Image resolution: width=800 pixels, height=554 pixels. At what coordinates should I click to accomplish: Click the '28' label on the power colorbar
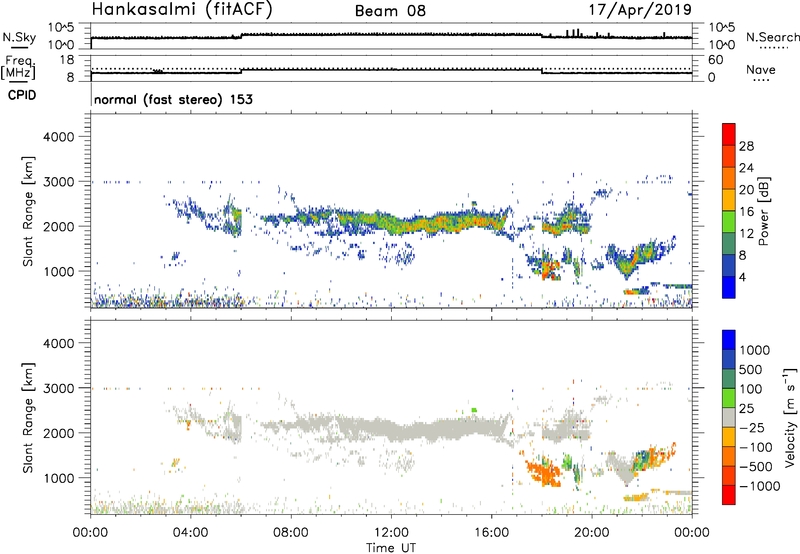click(746, 146)
